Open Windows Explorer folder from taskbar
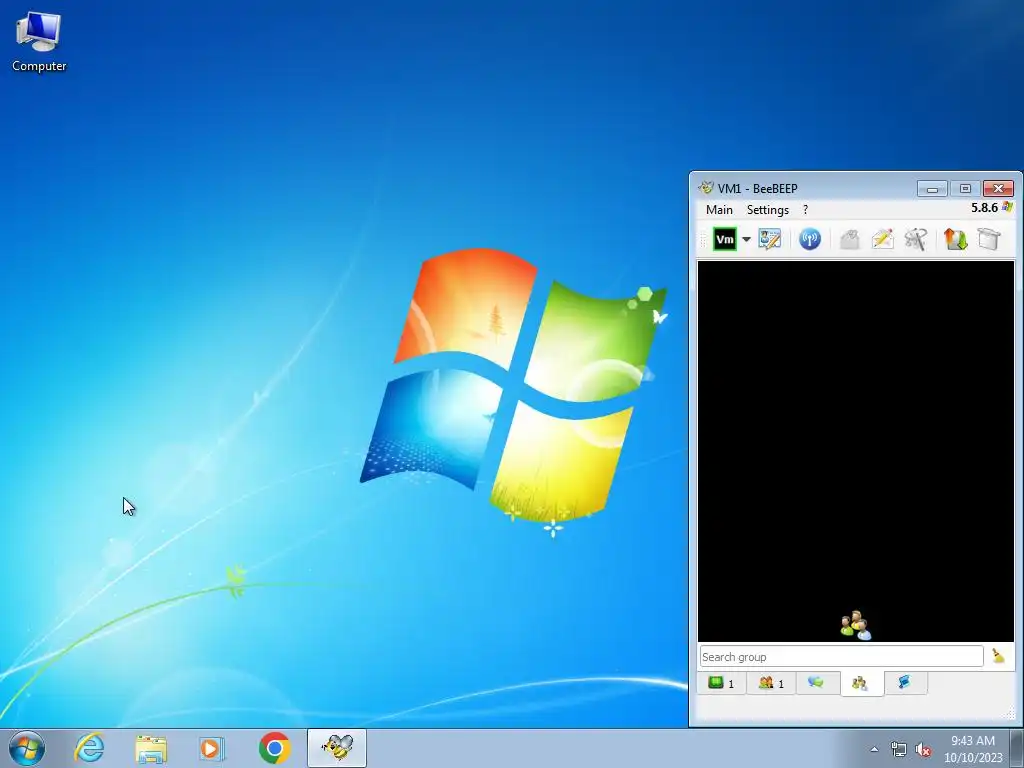Image resolution: width=1024 pixels, height=768 pixels. click(x=151, y=748)
